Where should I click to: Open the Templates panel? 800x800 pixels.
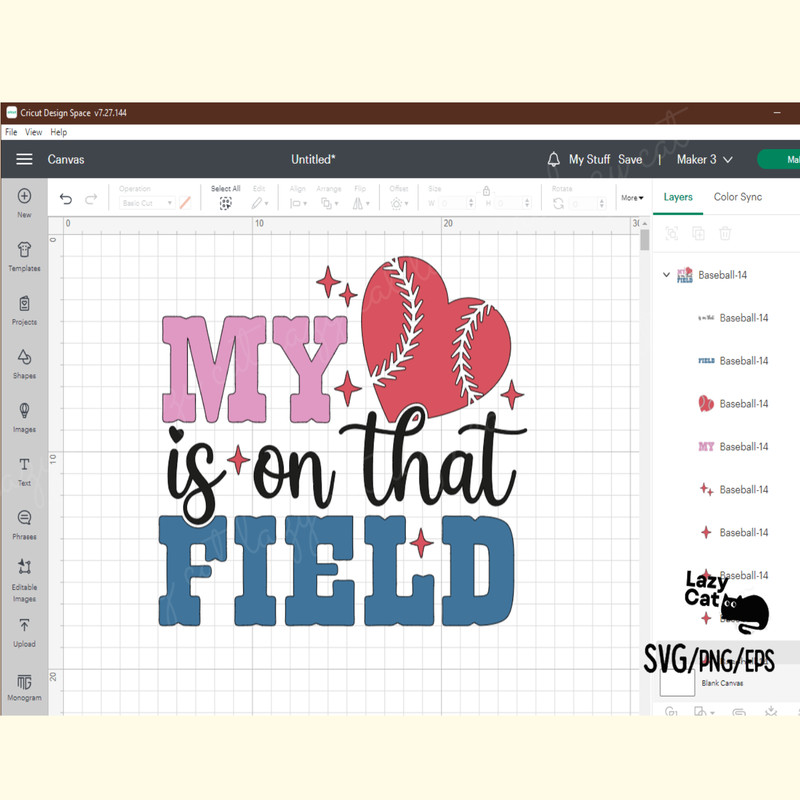point(24,253)
